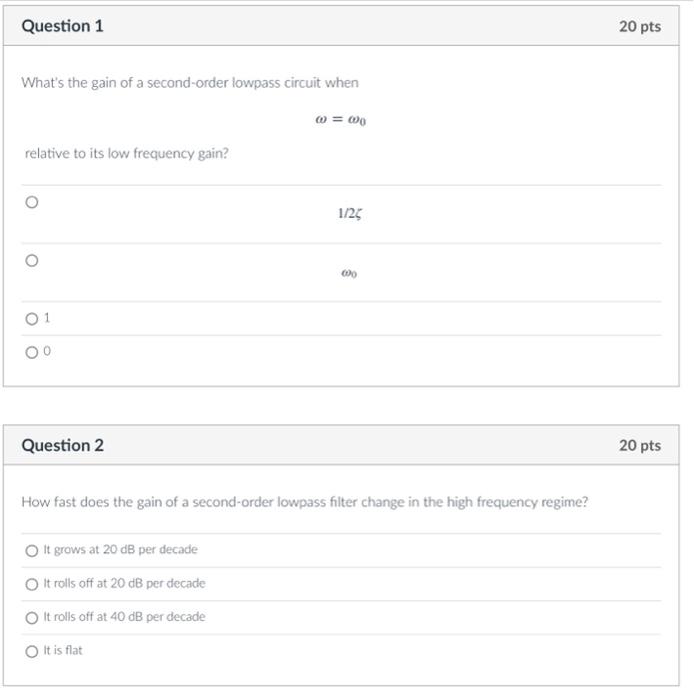Click the Question 1 header title
Viewport: 694px width, 700px height.
click(x=62, y=26)
